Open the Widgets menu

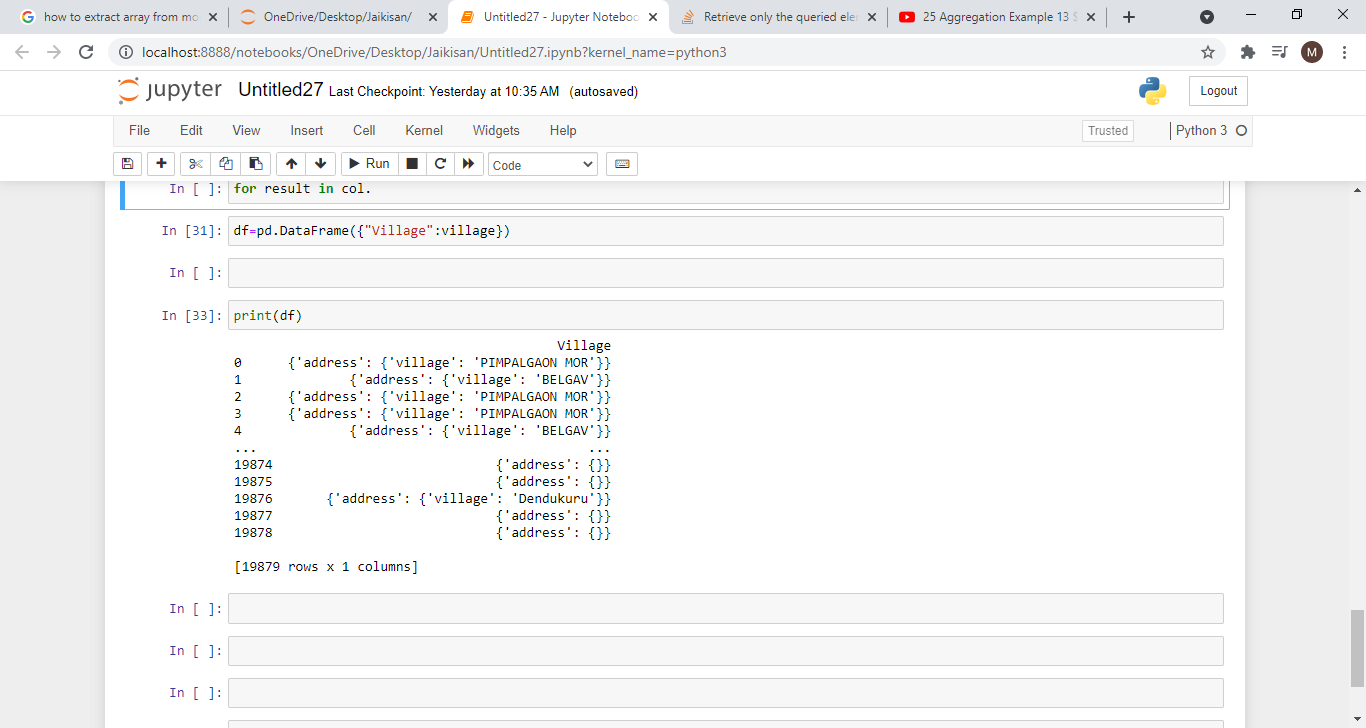click(496, 131)
